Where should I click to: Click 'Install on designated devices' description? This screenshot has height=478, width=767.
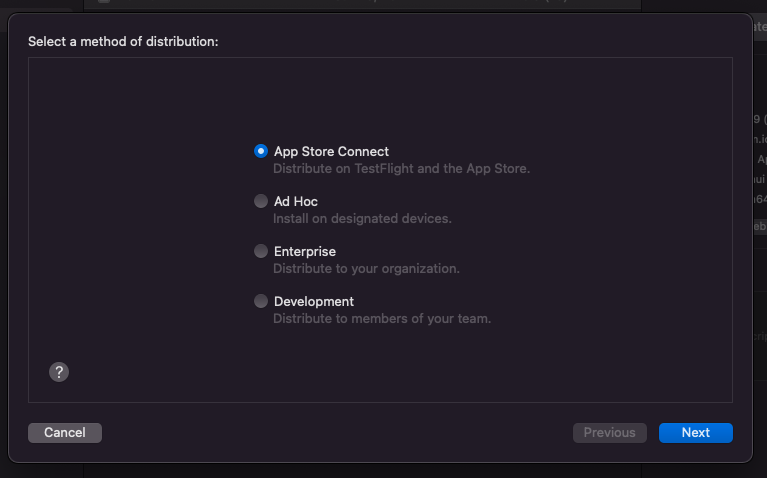362,219
